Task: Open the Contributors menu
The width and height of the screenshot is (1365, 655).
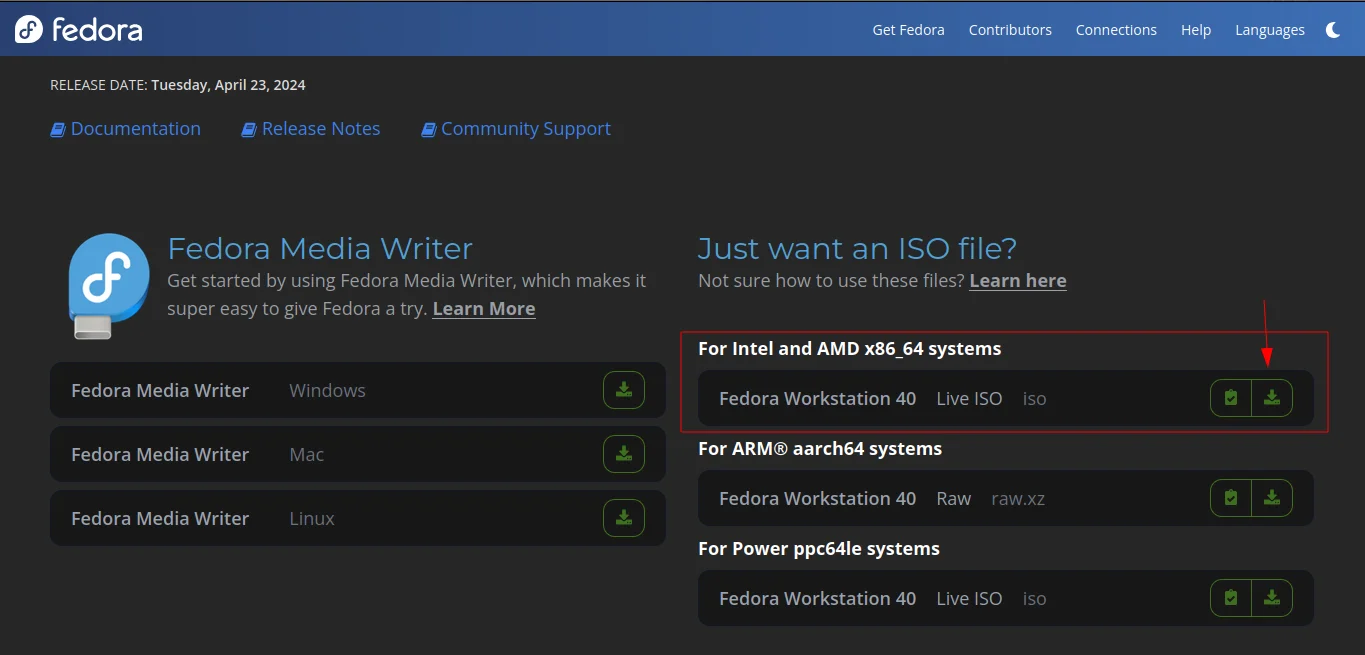Action: pos(1010,30)
